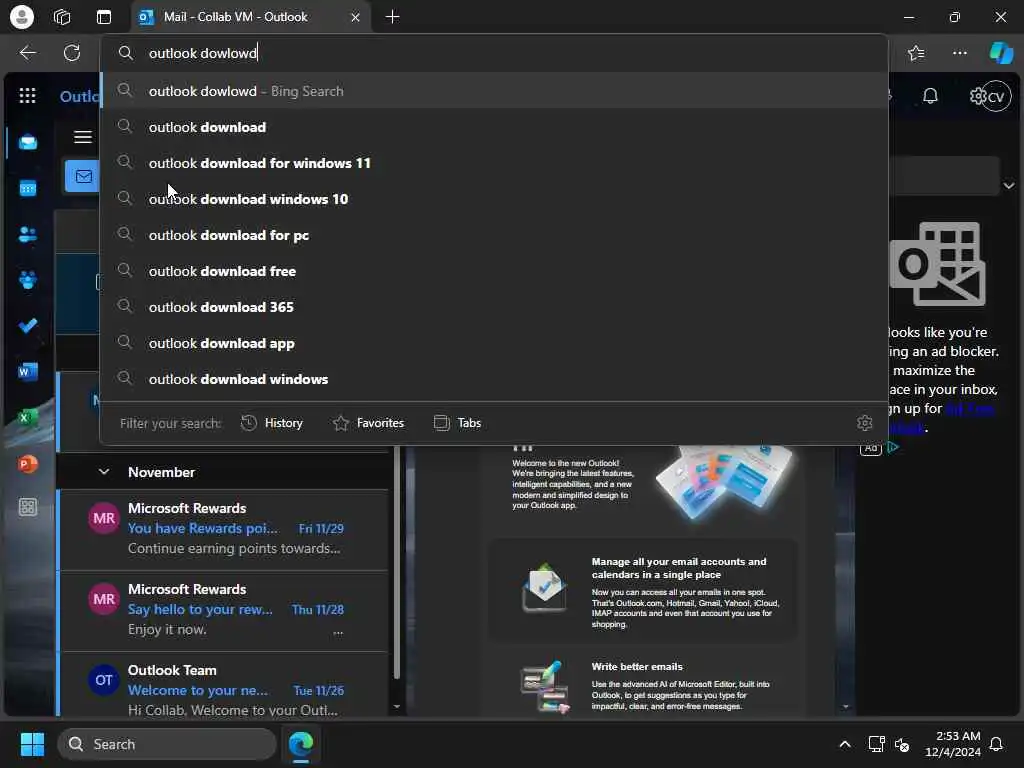Choose 'outlook download windows 10' suggestion
The width and height of the screenshot is (1024, 768).
tap(494, 199)
